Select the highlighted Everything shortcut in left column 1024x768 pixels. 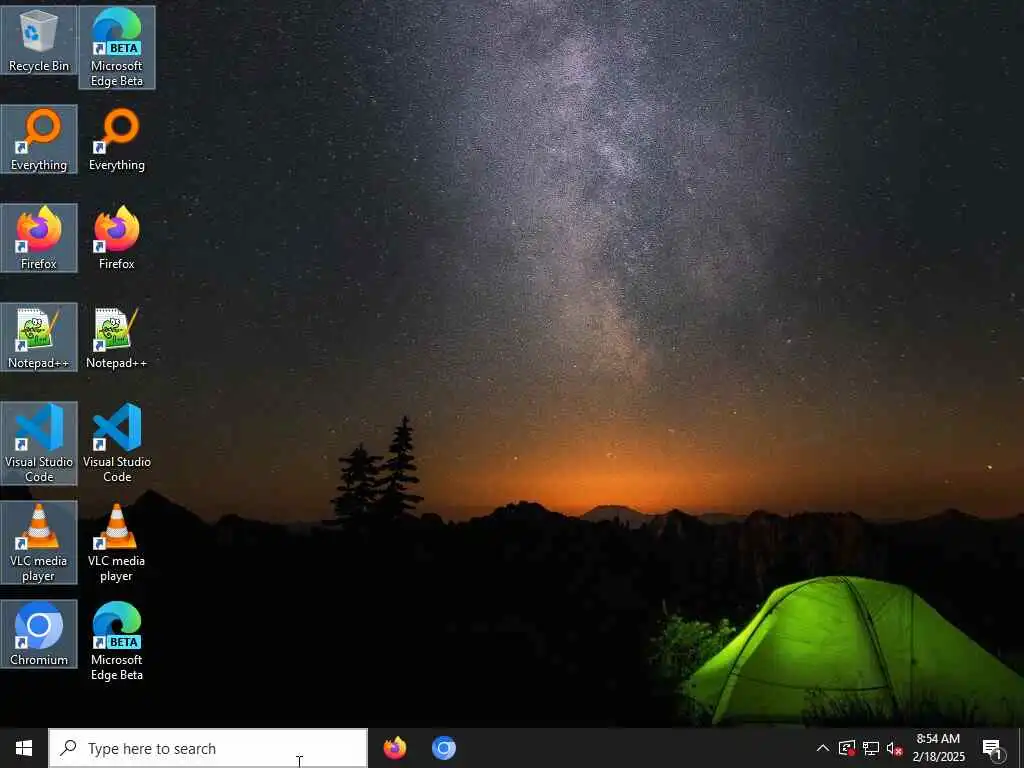pyautogui.click(x=39, y=139)
